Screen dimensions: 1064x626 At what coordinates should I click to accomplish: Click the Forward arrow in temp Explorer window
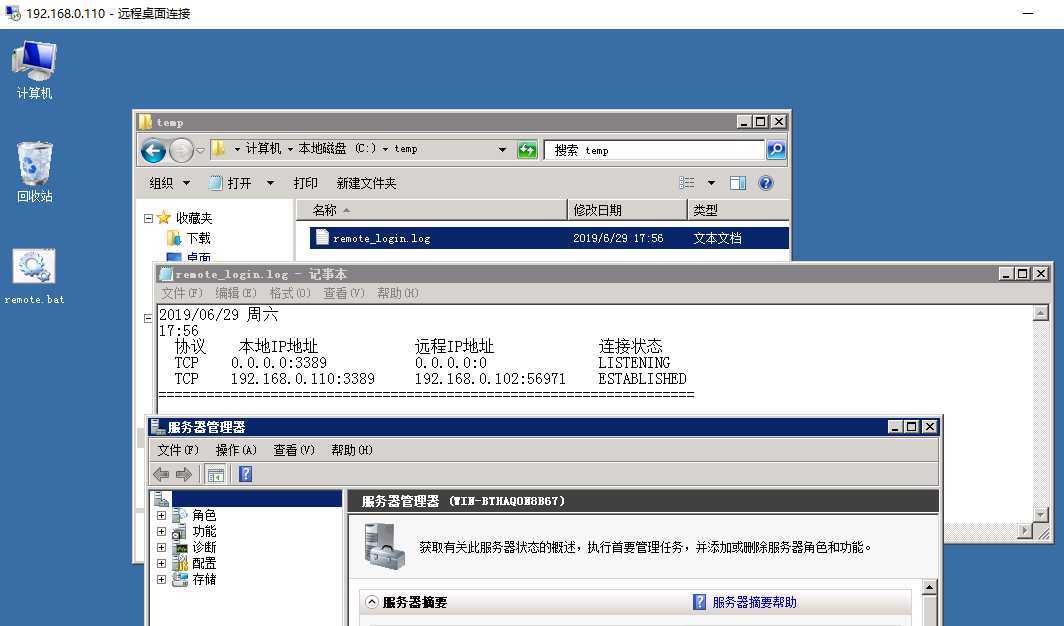181,150
